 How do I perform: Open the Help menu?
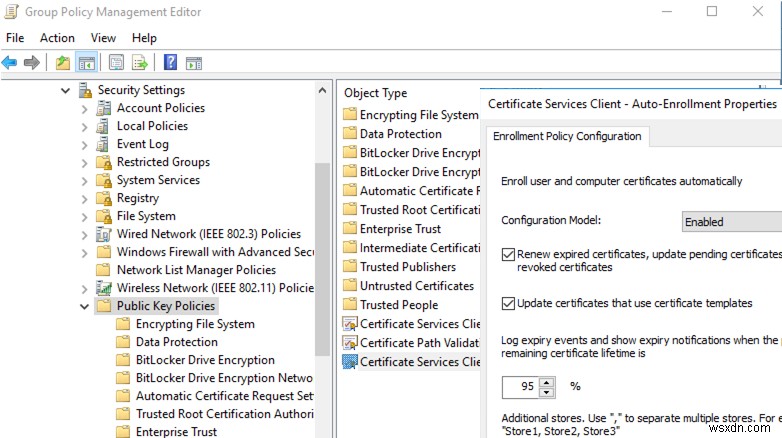click(144, 38)
